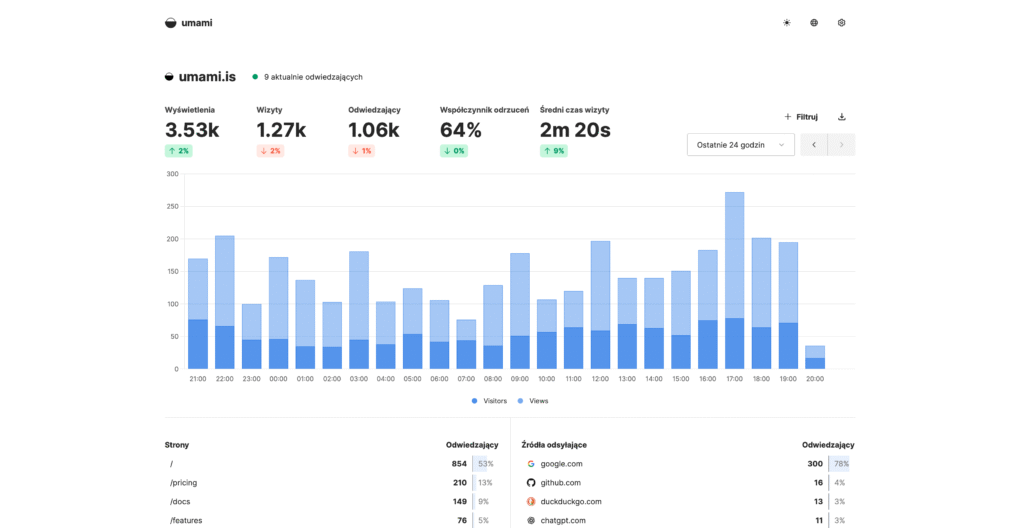Image resolution: width=1024 pixels, height=528 pixels.
Task: Open the settings gear icon
Action: point(841,23)
